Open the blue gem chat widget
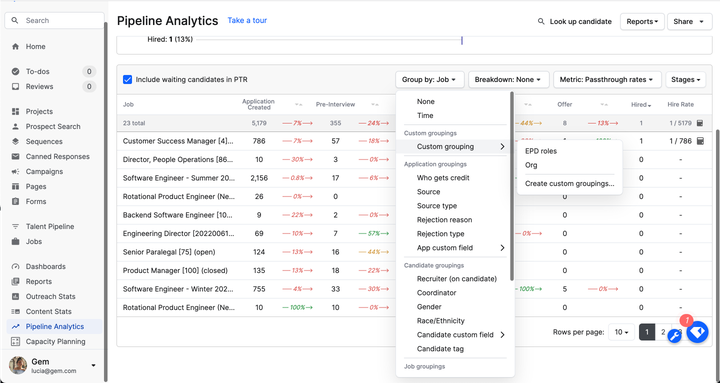Image resolution: width=720 pixels, height=383 pixels. click(698, 332)
